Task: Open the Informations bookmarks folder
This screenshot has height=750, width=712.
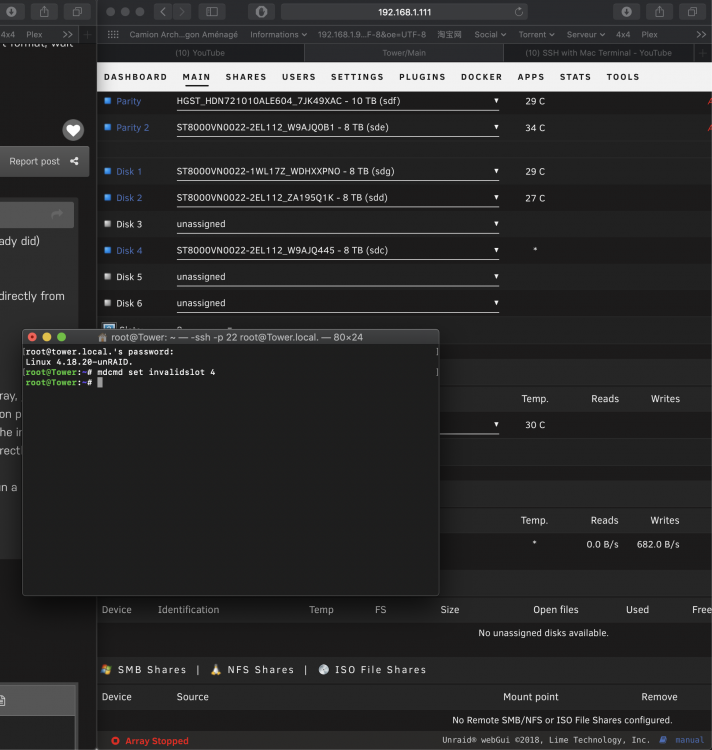Action: pos(278,34)
